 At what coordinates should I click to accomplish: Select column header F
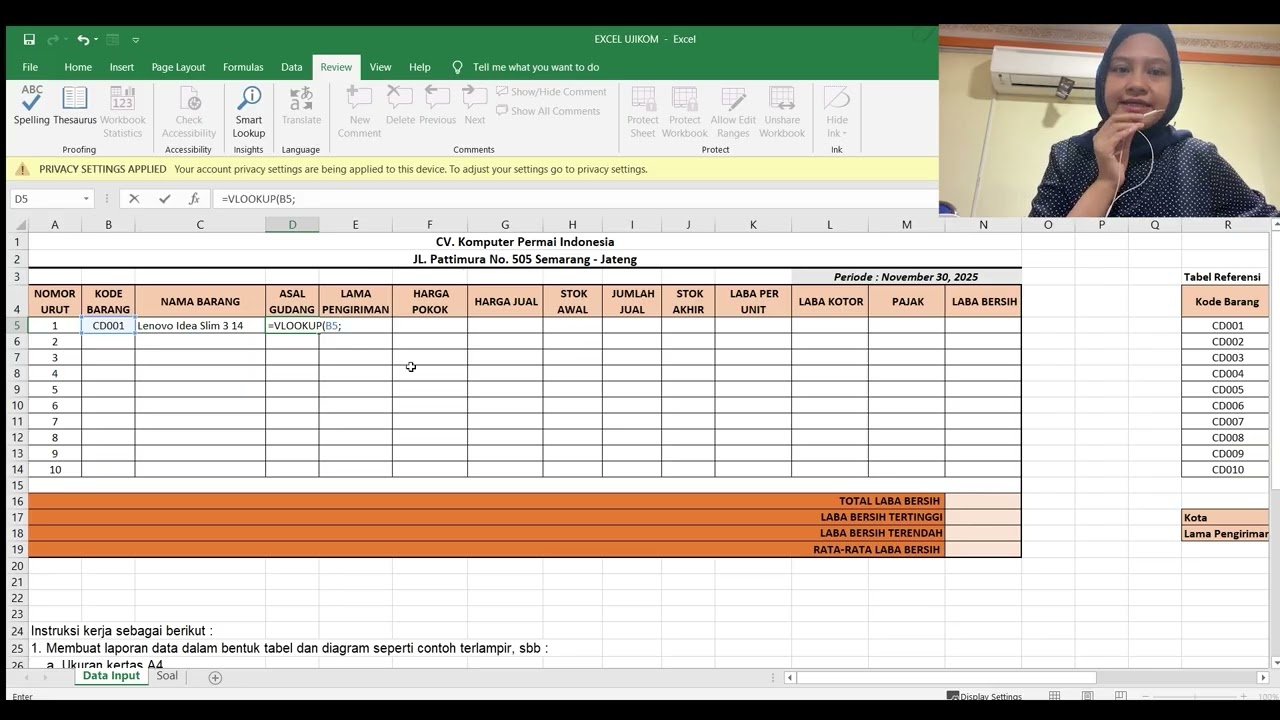430,225
